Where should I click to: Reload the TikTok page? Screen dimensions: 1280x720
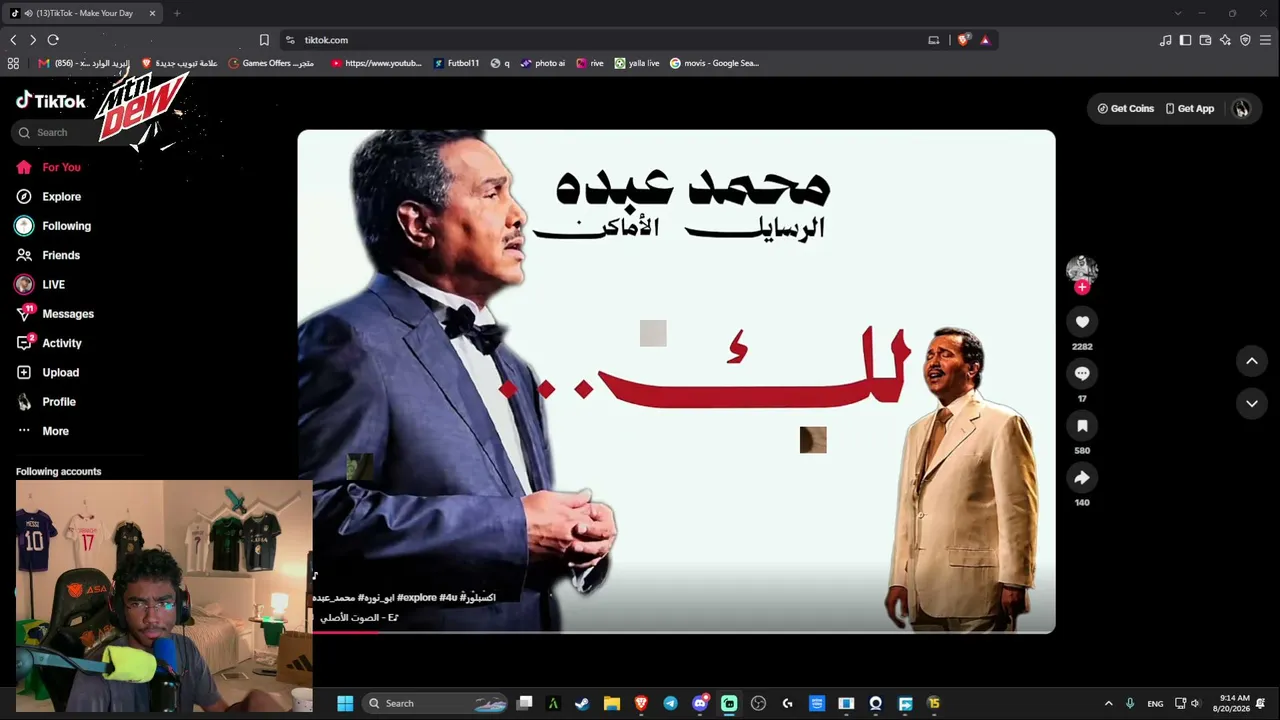pyautogui.click(x=53, y=40)
